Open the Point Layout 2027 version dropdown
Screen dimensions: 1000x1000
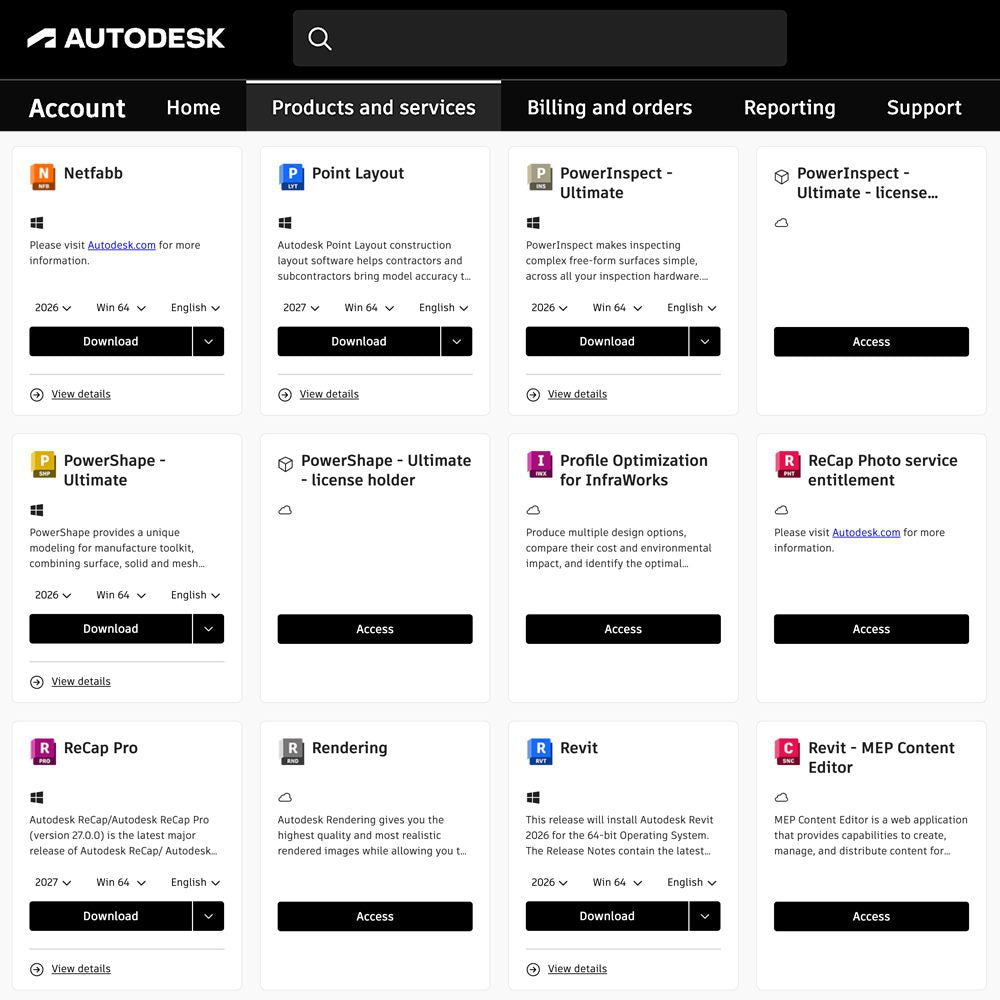[301, 307]
